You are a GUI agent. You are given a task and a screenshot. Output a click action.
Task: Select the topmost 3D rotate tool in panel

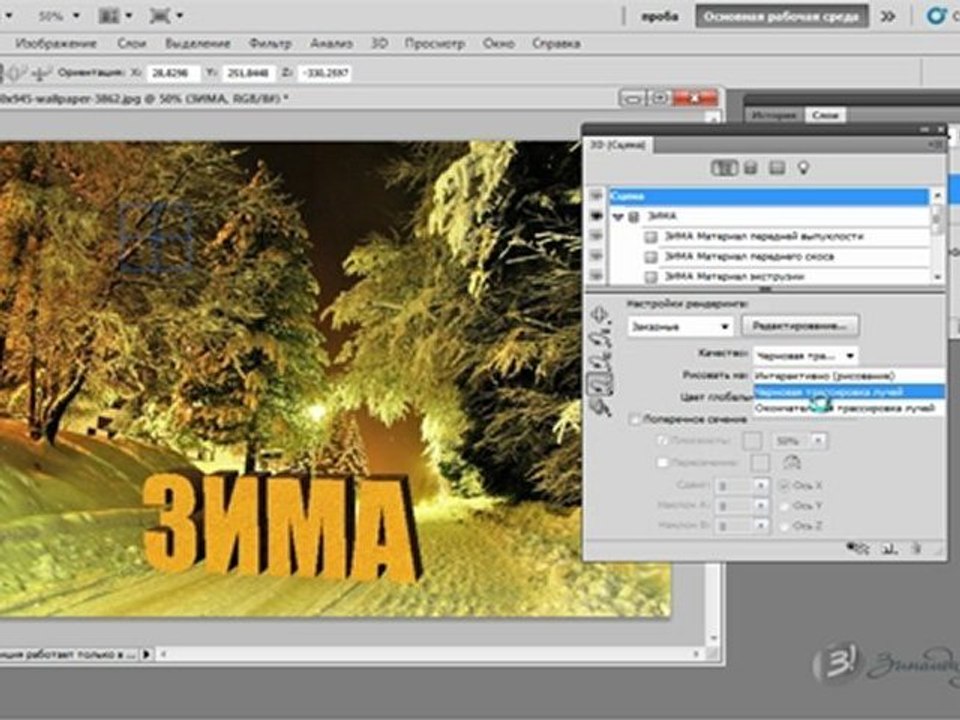[599, 315]
